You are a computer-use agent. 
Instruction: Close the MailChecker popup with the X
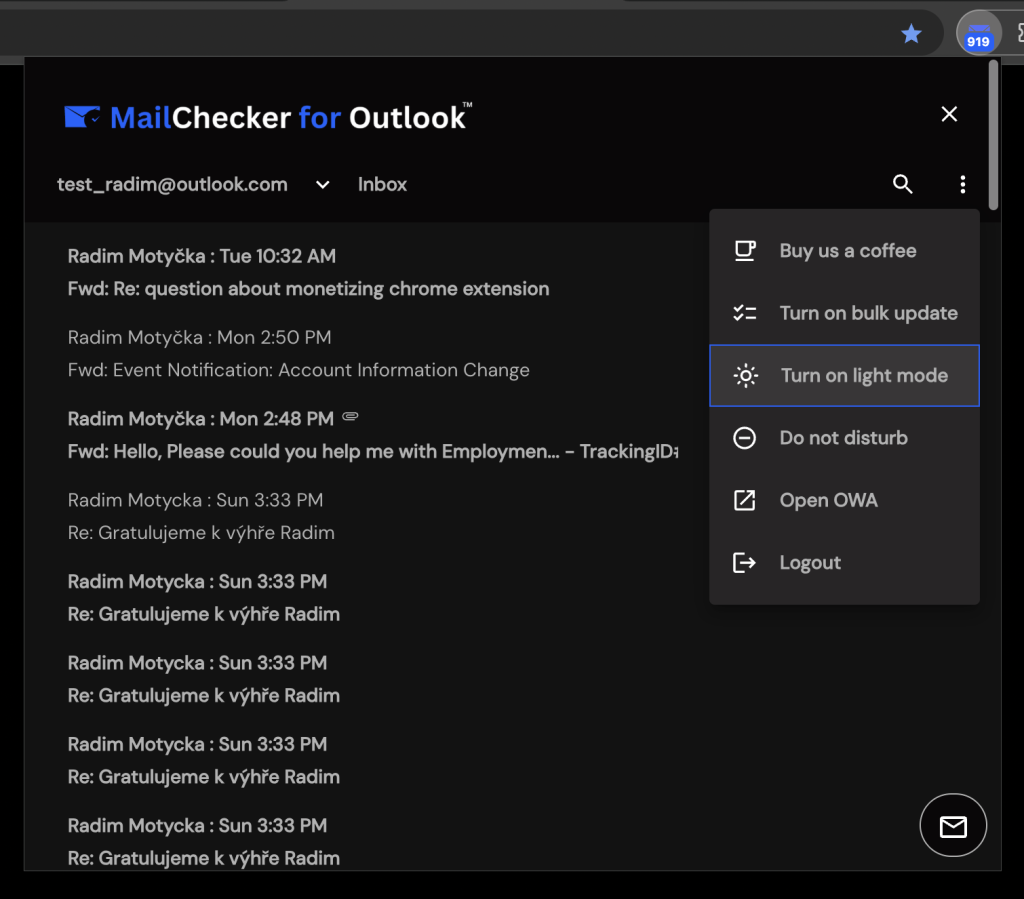949,114
